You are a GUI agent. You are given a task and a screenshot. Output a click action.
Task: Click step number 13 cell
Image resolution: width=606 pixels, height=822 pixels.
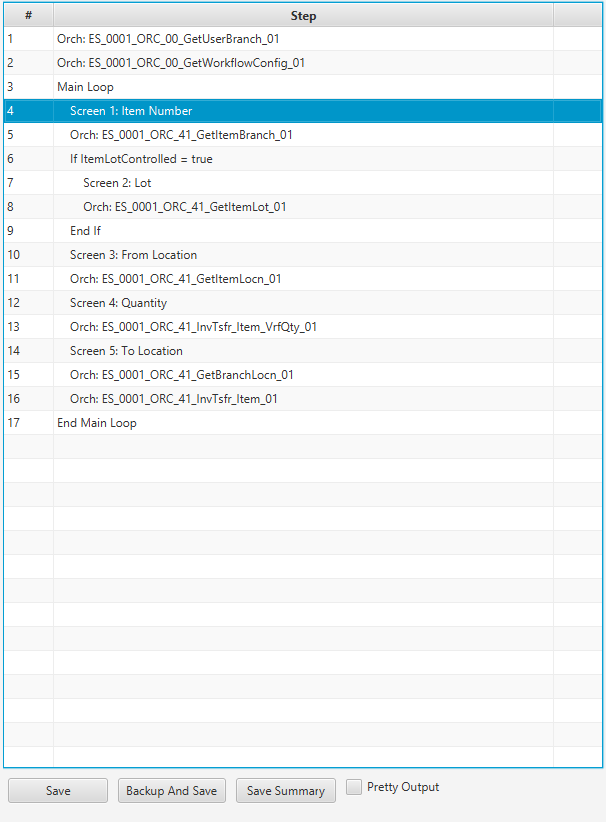(x=28, y=327)
